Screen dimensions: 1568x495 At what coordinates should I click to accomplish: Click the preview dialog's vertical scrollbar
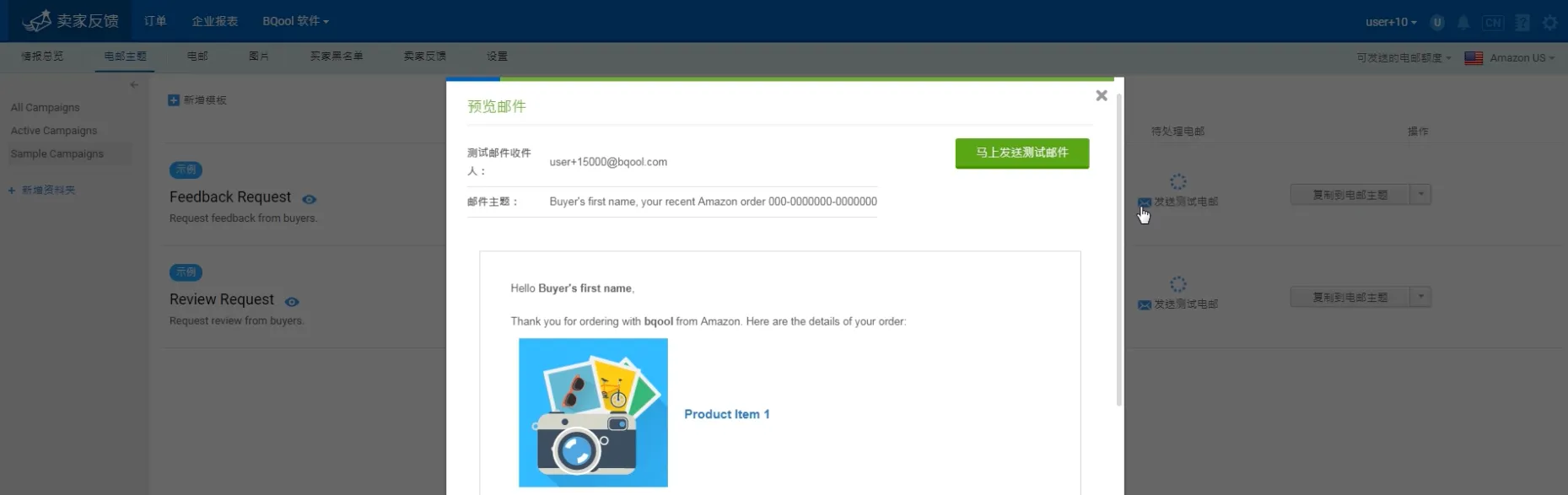[x=1119, y=250]
